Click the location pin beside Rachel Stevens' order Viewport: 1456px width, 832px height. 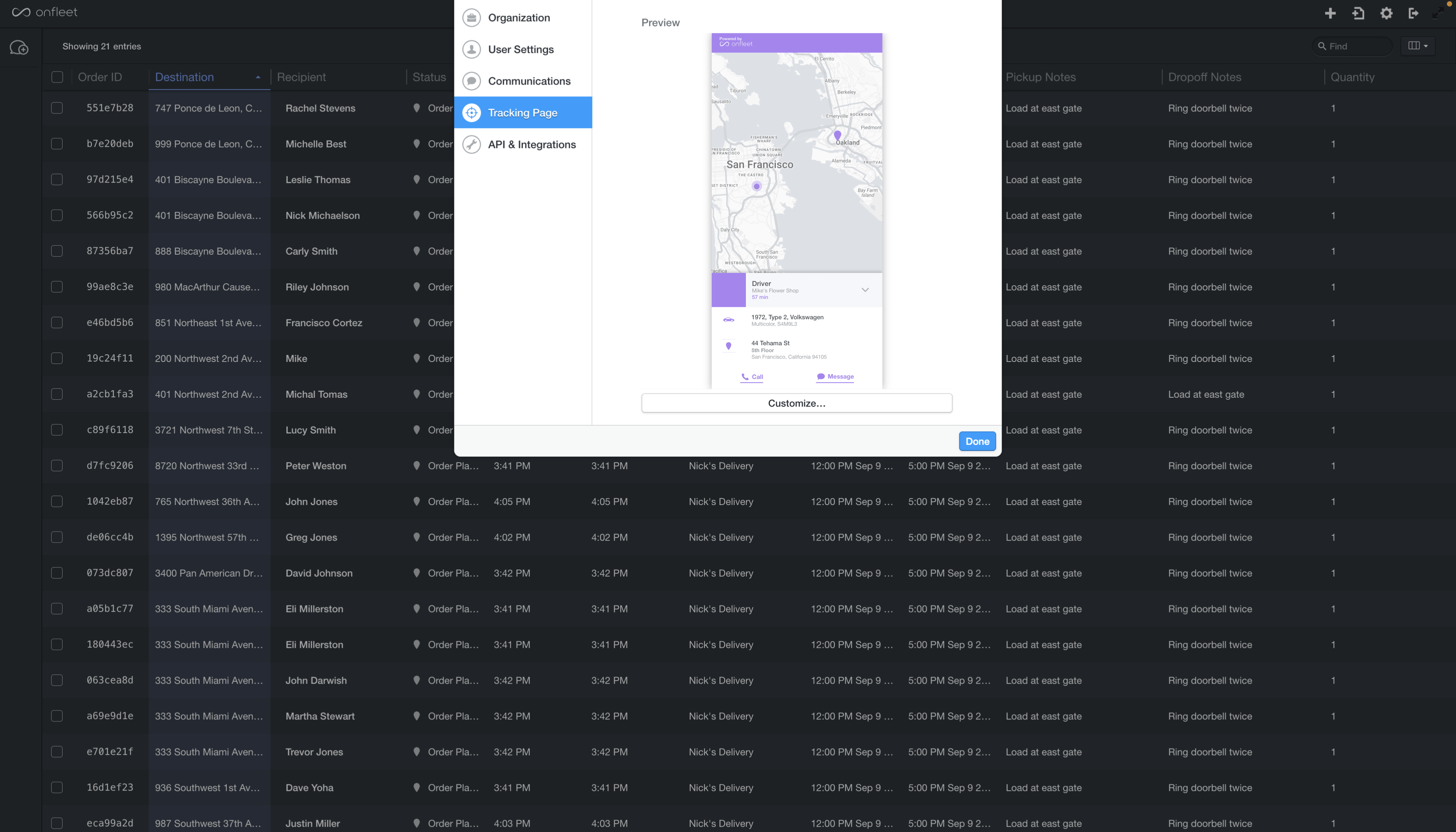[416, 108]
